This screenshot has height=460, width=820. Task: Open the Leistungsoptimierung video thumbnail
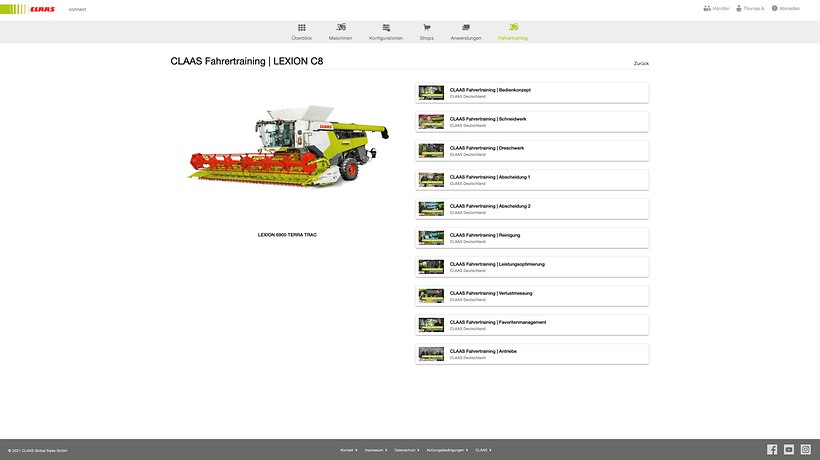431,267
